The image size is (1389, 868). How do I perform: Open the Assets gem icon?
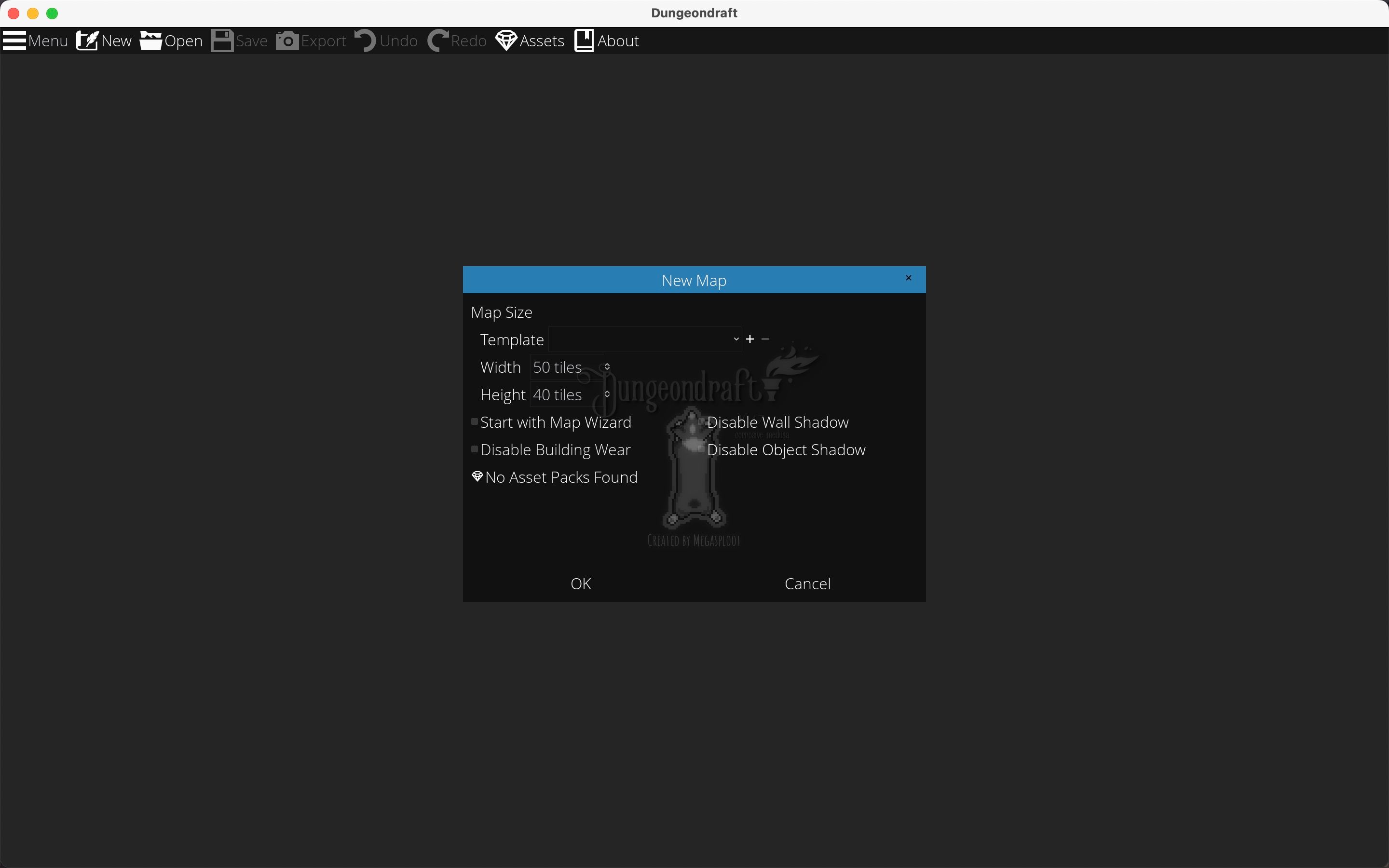click(x=506, y=41)
